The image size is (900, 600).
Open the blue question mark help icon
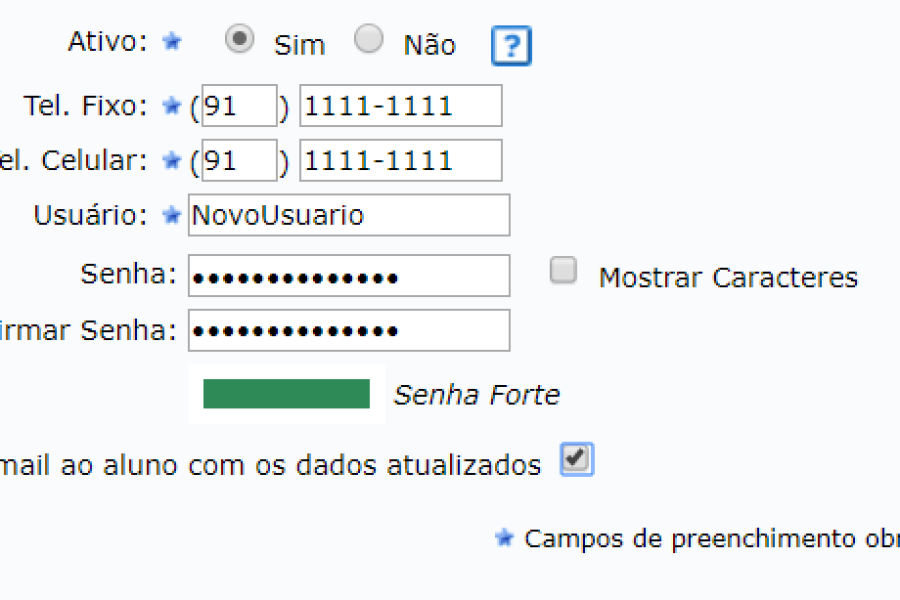[x=511, y=46]
